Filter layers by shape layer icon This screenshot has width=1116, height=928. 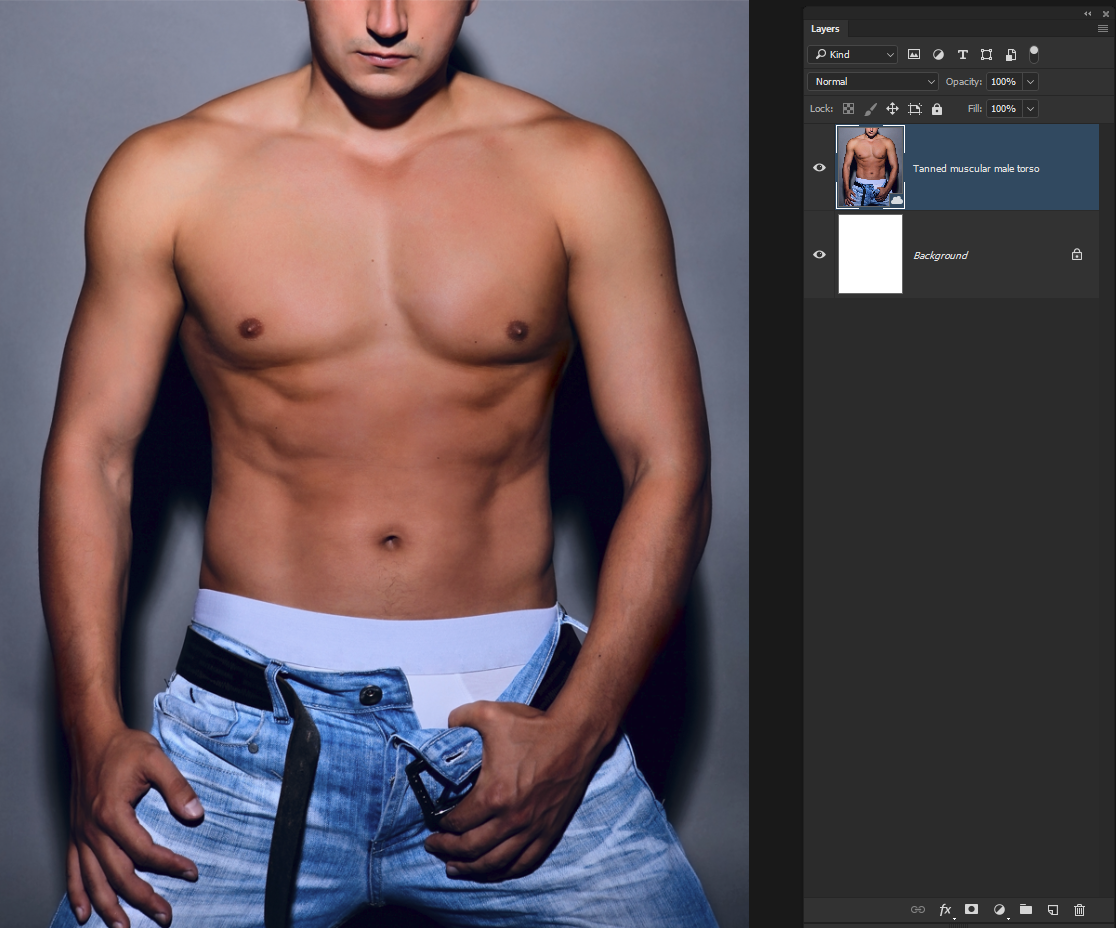tap(986, 54)
